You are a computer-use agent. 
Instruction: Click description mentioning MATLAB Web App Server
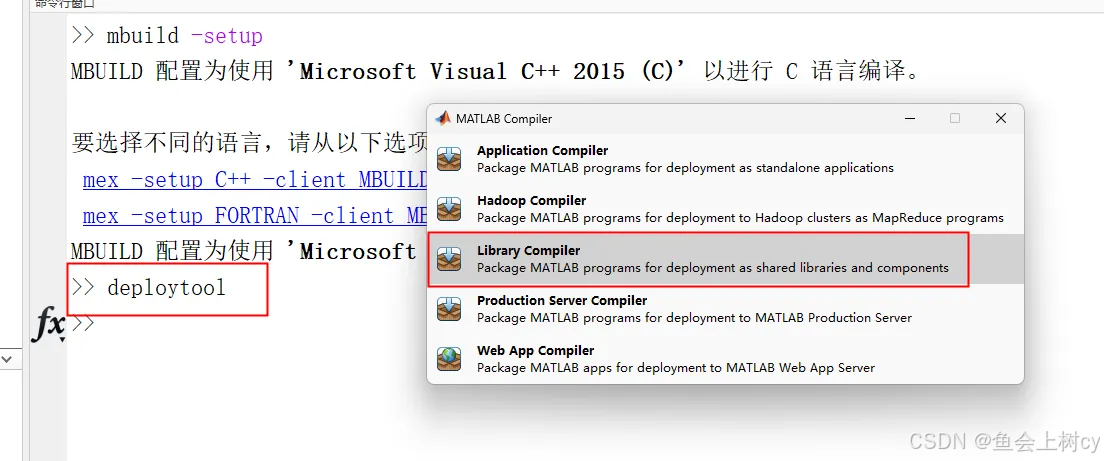pos(676,367)
